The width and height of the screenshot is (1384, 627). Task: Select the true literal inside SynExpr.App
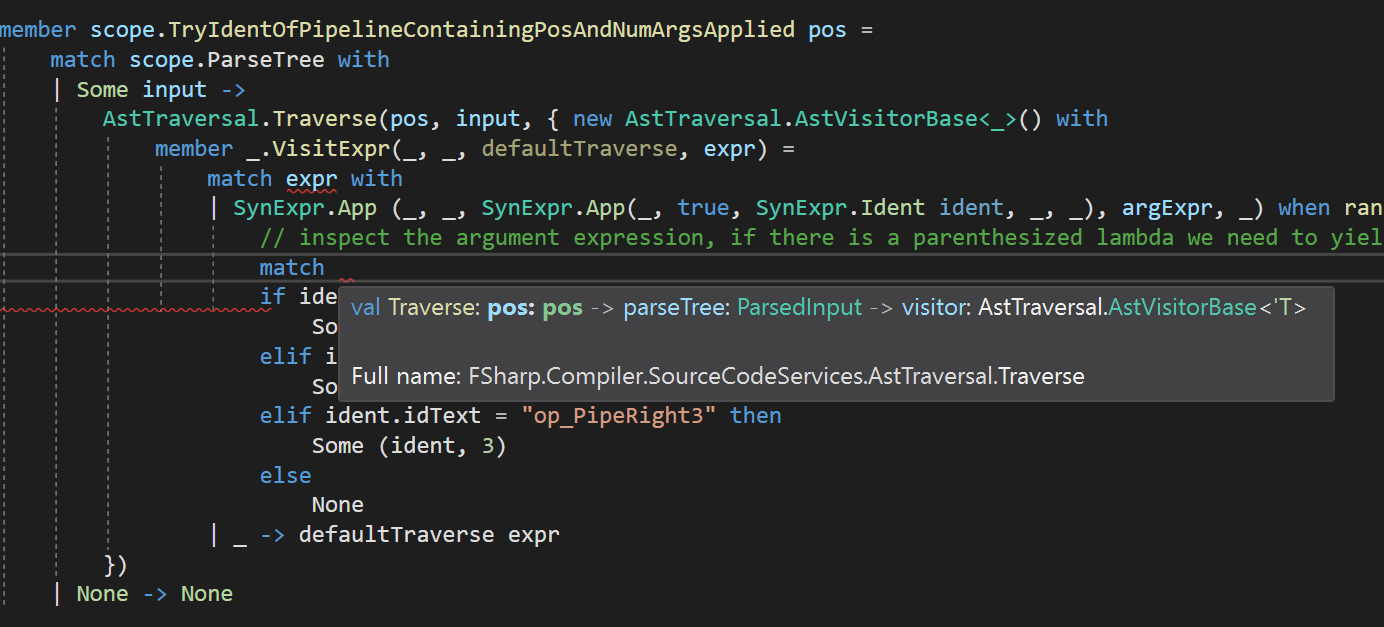pos(703,207)
